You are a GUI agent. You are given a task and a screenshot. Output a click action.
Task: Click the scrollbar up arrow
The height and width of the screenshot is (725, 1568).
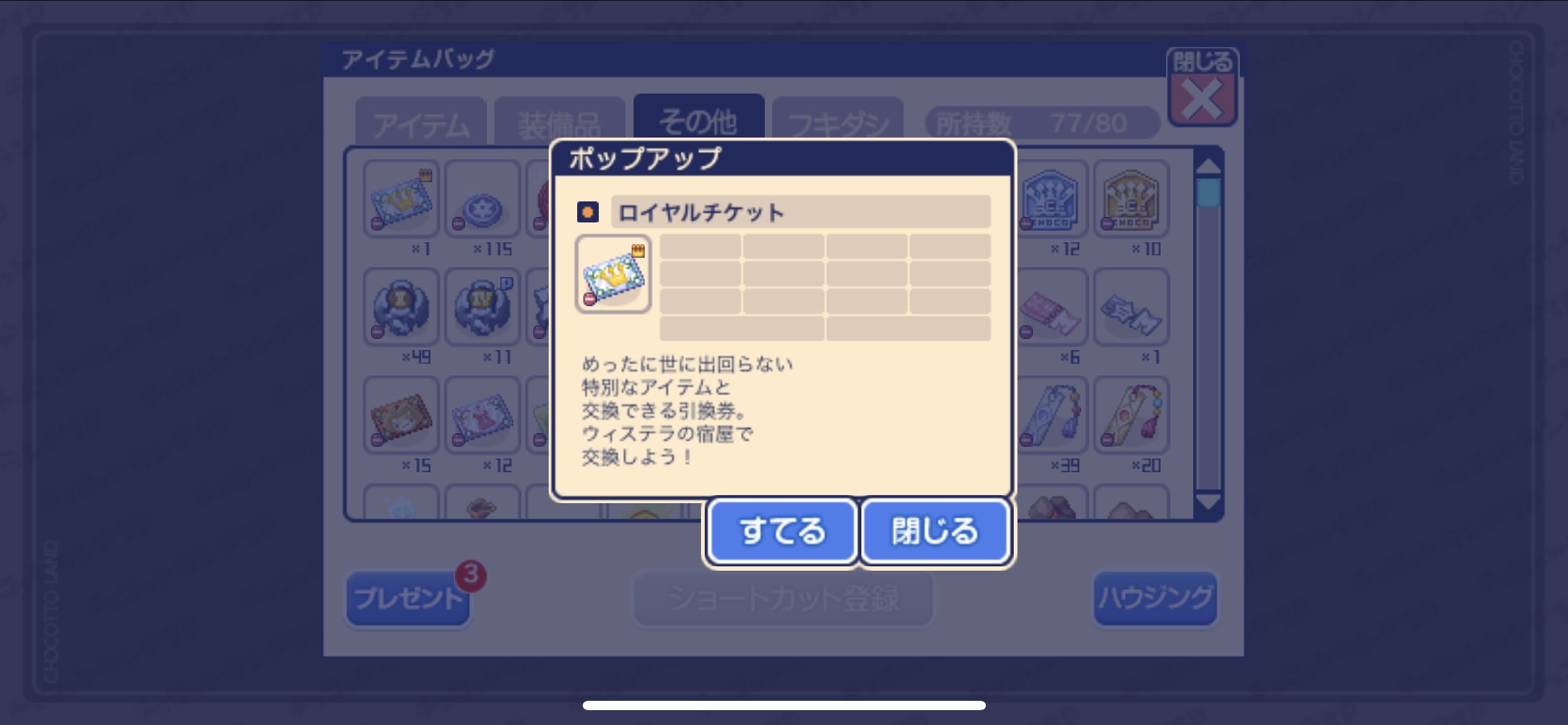click(1208, 165)
